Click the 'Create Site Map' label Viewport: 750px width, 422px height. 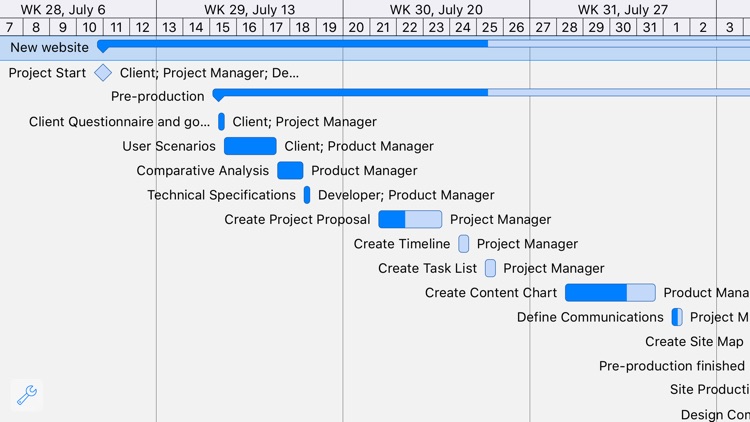[x=694, y=341]
